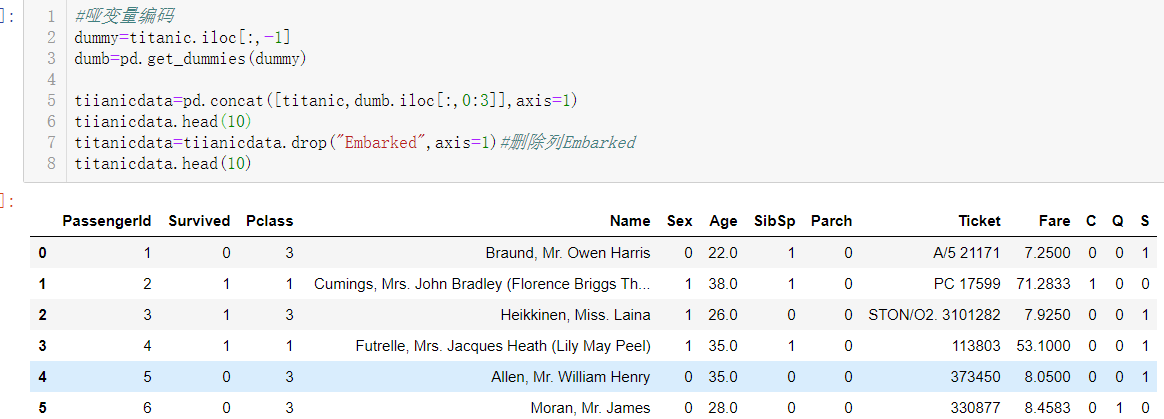The height and width of the screenshot is (419, 1164).
Task: Select the Ticket column header
Action: 978,221
